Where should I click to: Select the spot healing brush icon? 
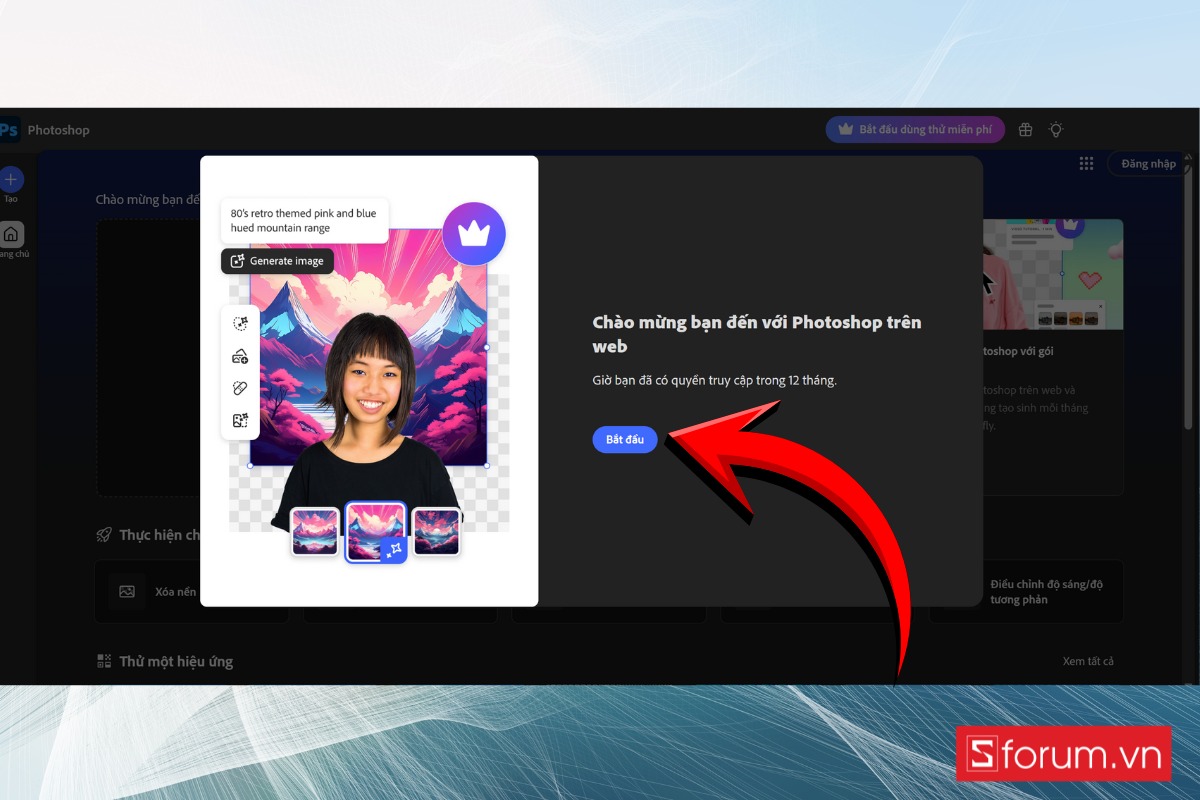click(240, 388)
